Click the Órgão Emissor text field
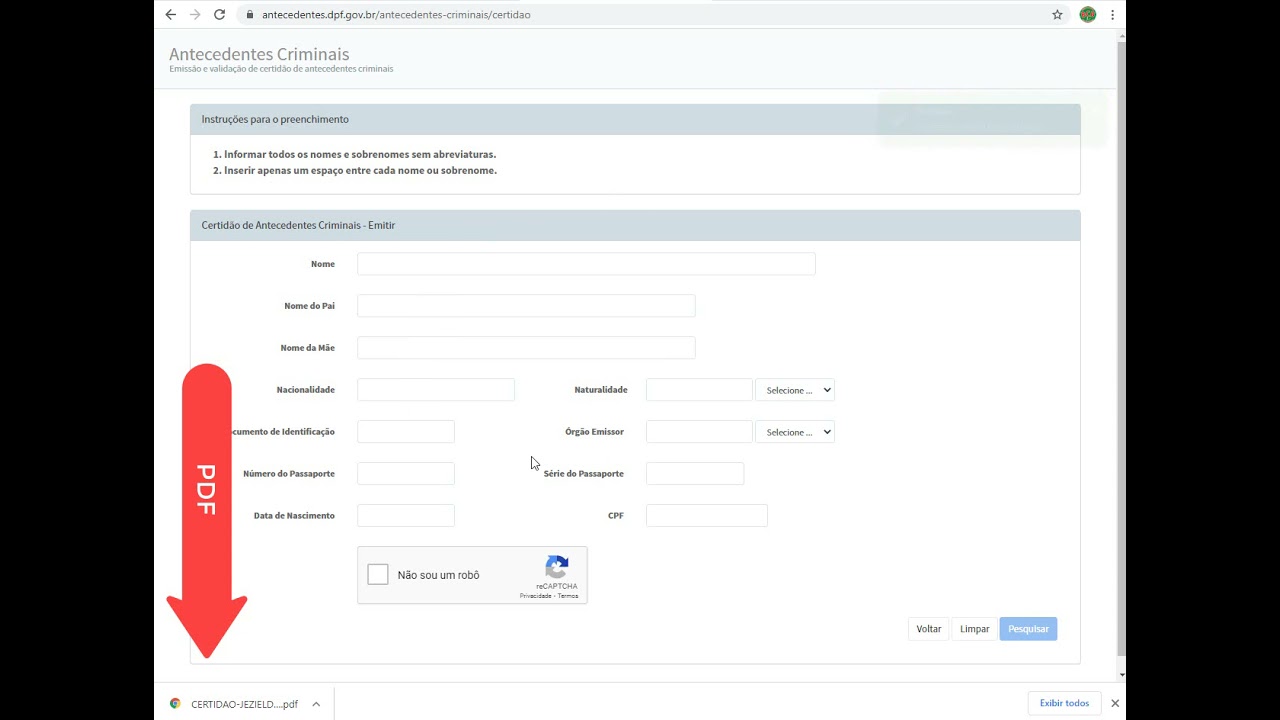Screen dimensions: 1280x720 click(x=699, y=432)
